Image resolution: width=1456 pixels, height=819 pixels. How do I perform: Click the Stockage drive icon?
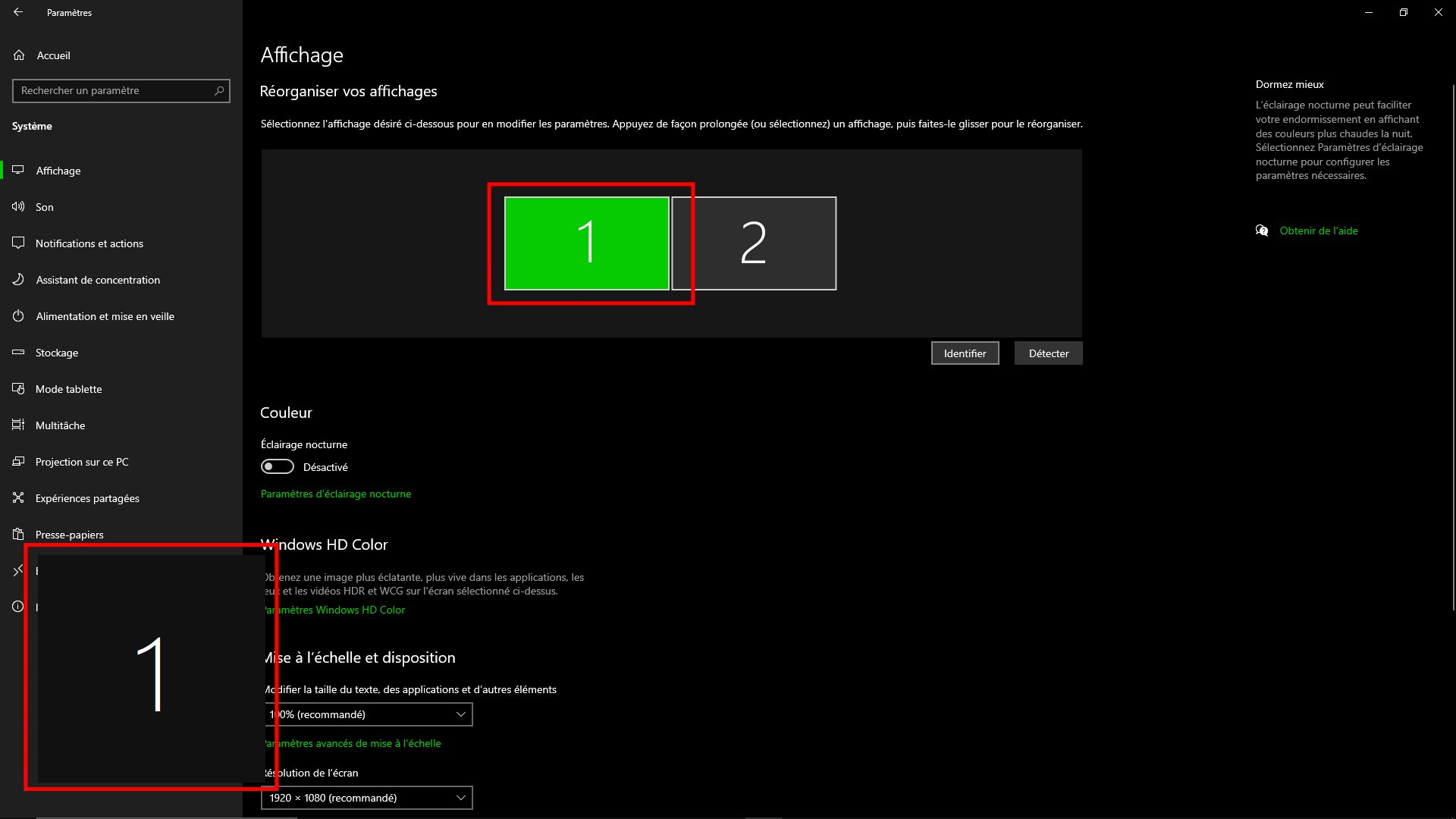pos(18,353)
